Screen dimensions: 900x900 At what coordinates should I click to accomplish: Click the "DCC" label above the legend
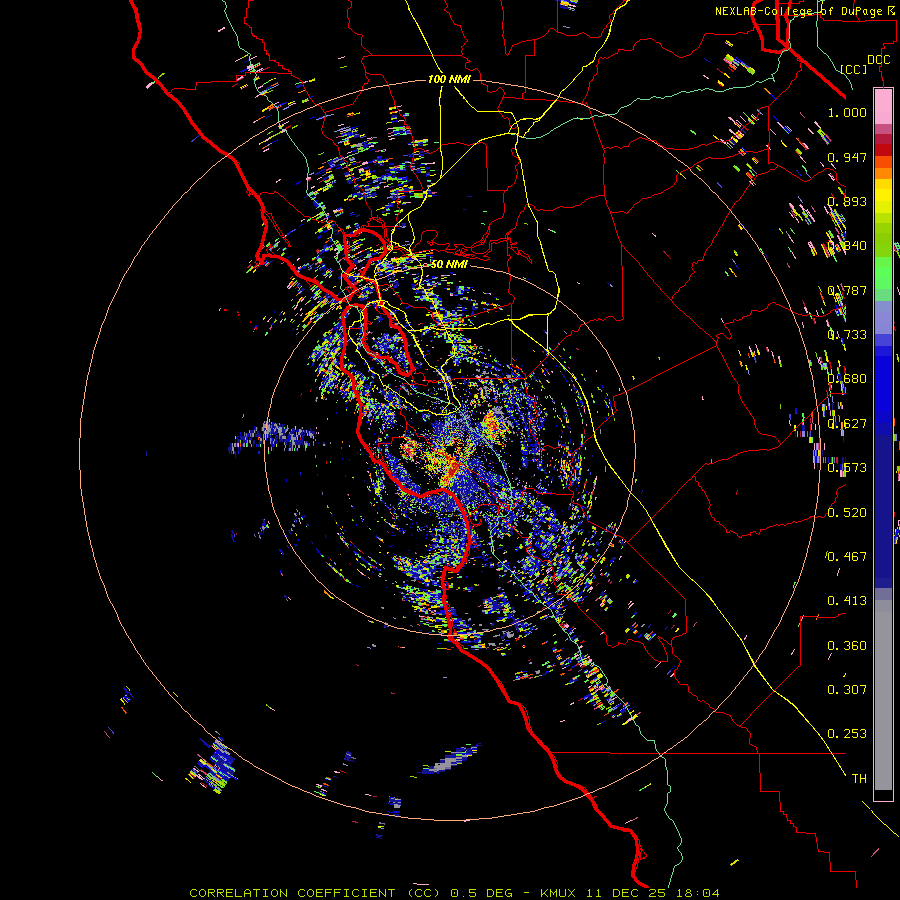pos(878,60)
